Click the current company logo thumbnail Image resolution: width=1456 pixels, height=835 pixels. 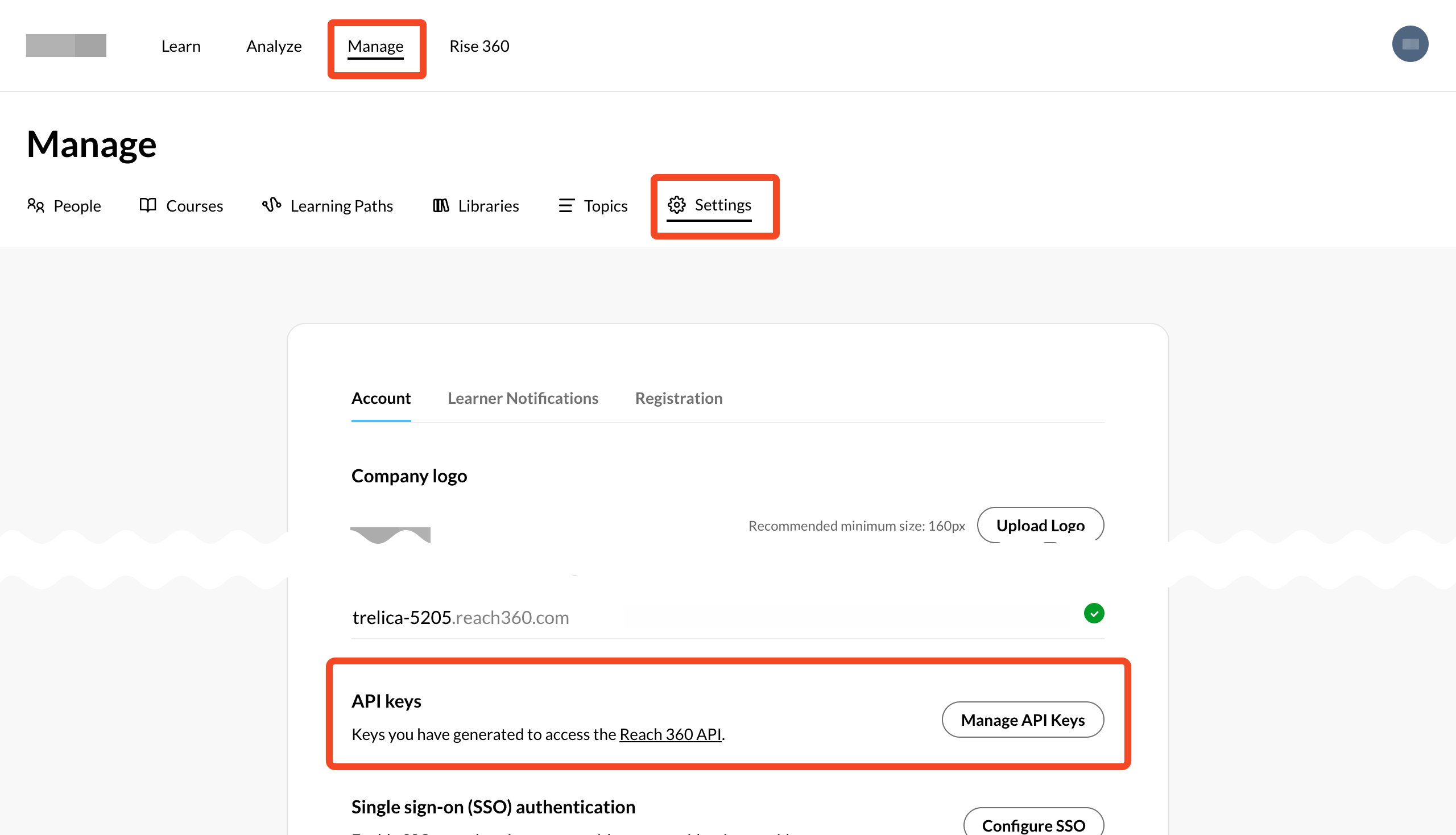391,535
